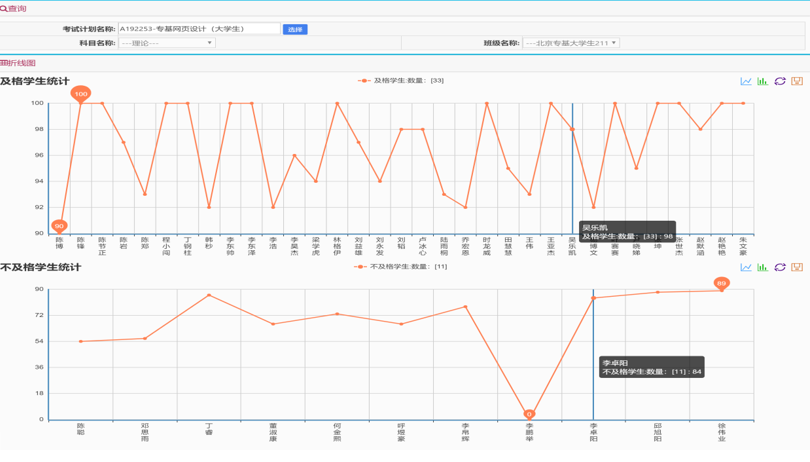Switch failing students chart to bar view
Screen dimensions: 810x462
[x=762, y=267]
